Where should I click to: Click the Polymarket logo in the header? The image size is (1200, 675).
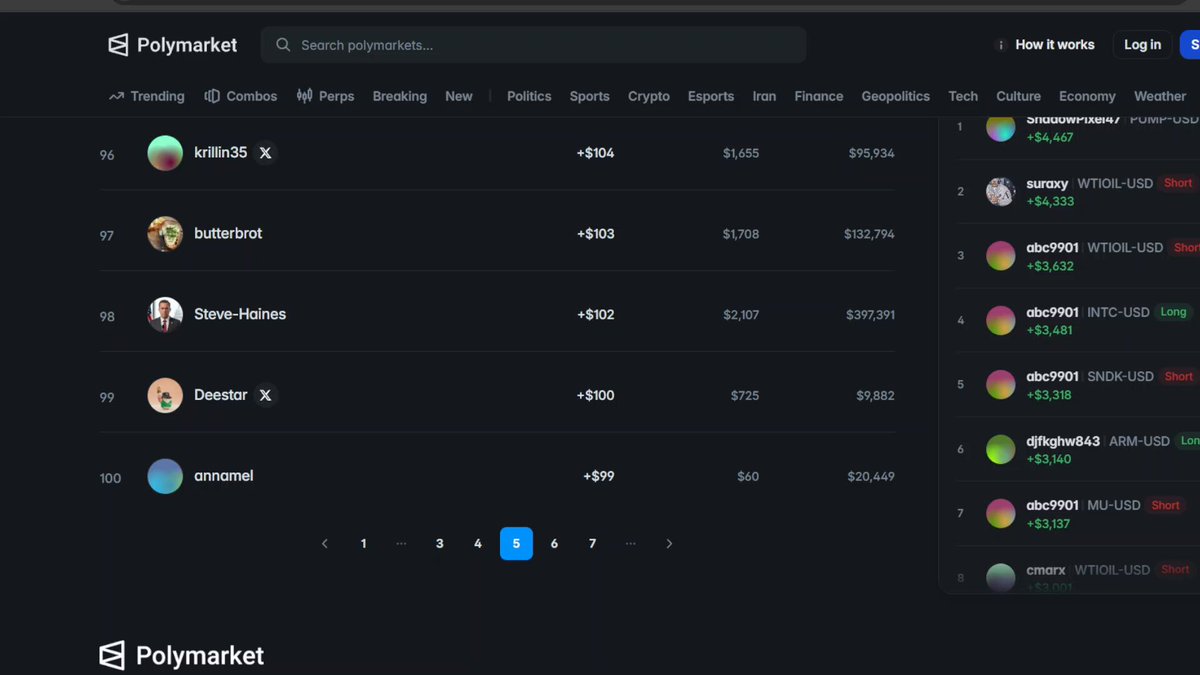(x=173, y=45)
